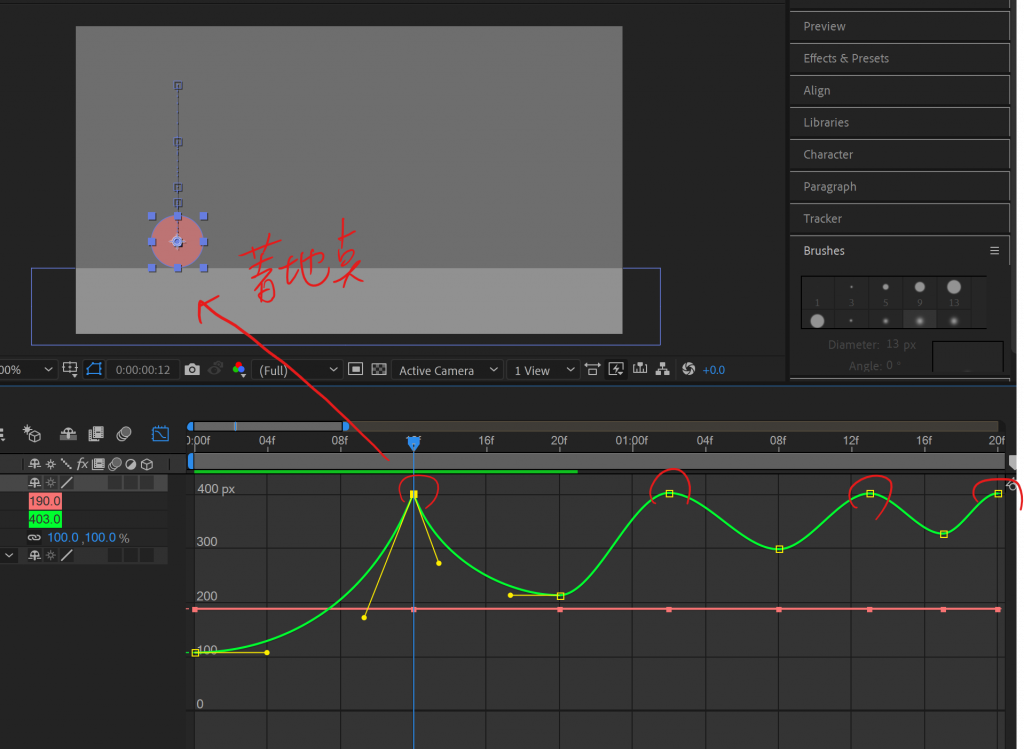Screen dimensions: 1024x749
Task: Open the Active Camera dropdown
Action: tap(447, 370)
